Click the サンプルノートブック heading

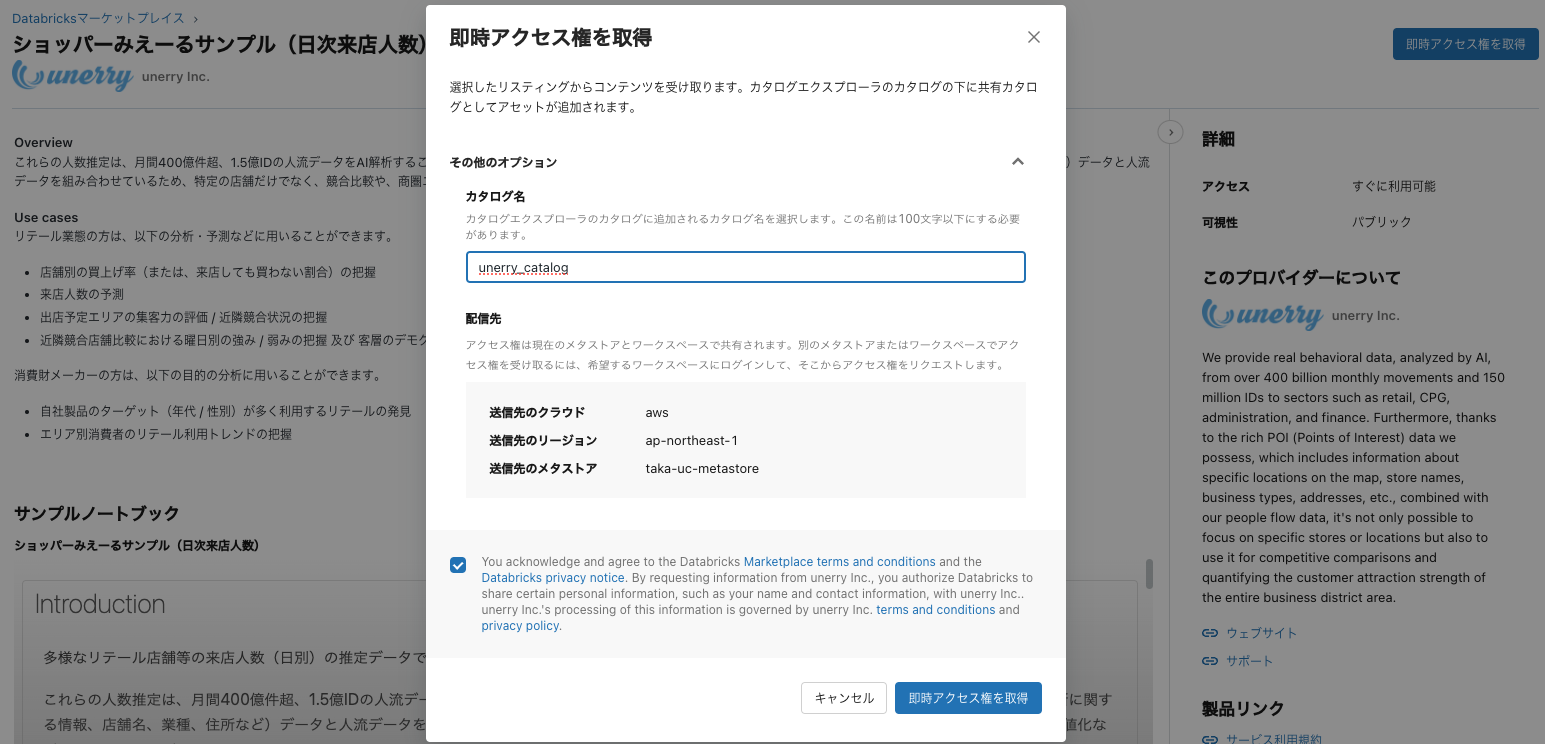click(97, 513)
